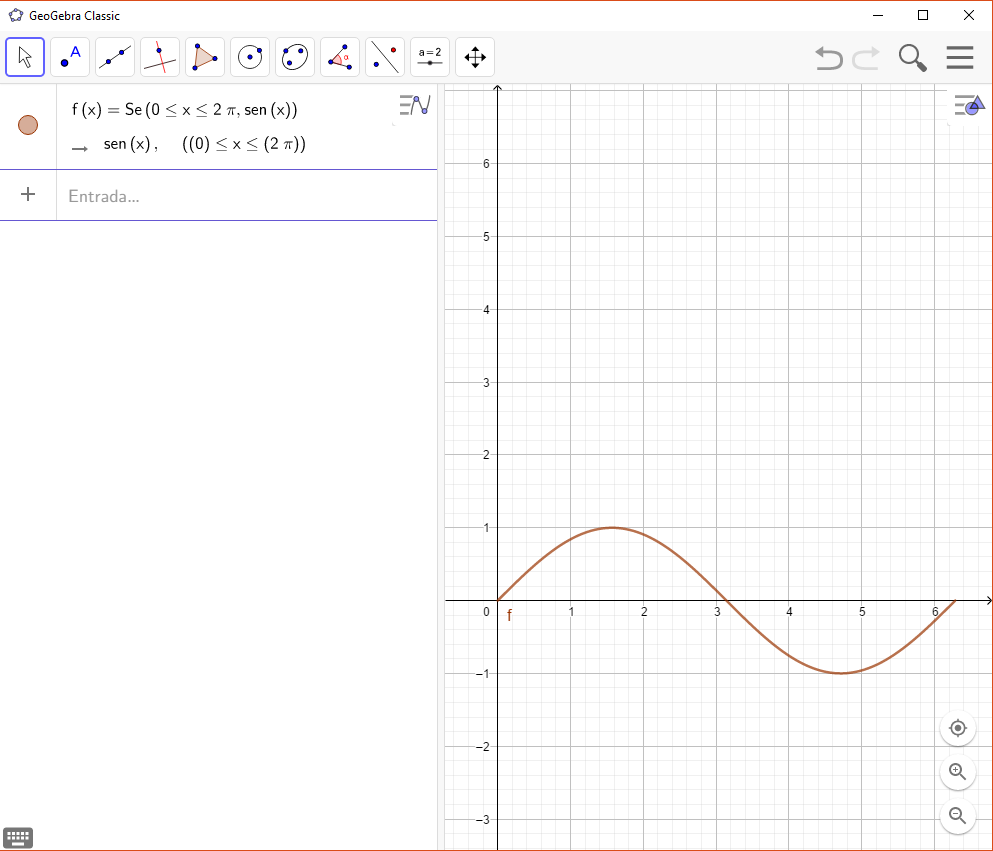The image size is (993, 851).
Task: Toggle the Graphics view style bar
Action: click(x=968, y=104)
